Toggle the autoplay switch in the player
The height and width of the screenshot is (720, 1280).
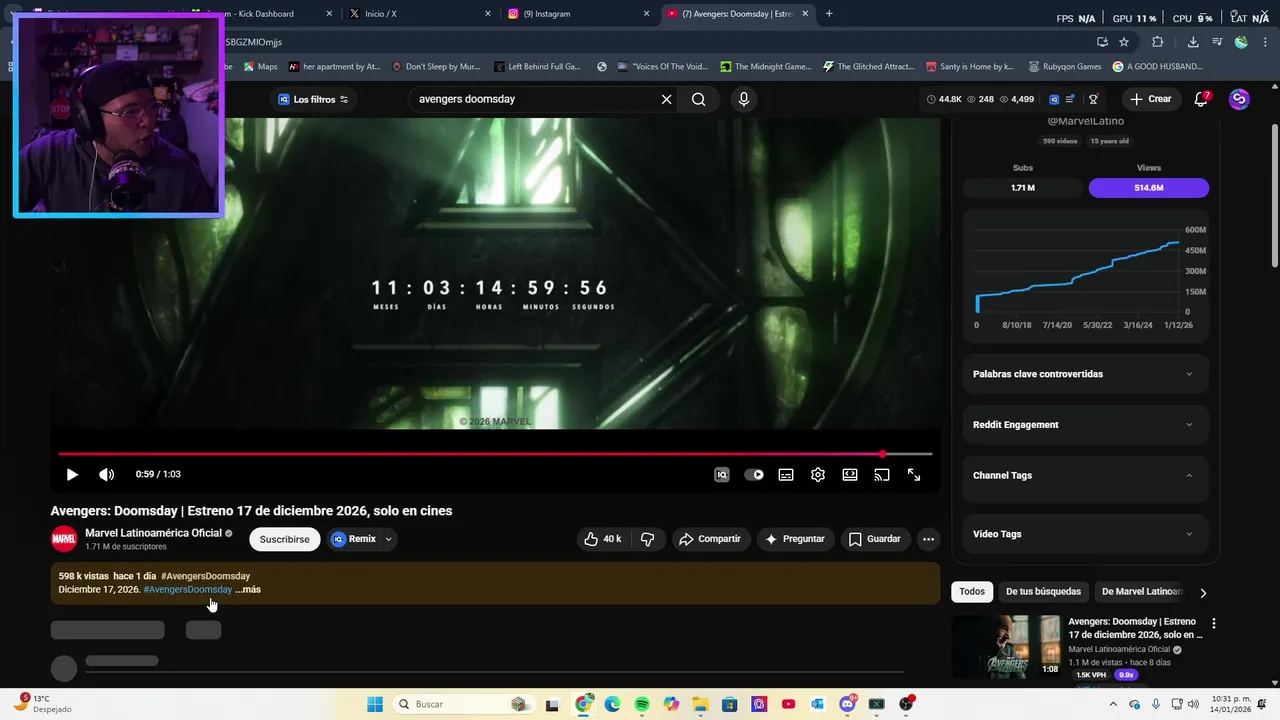pos(754,475)
